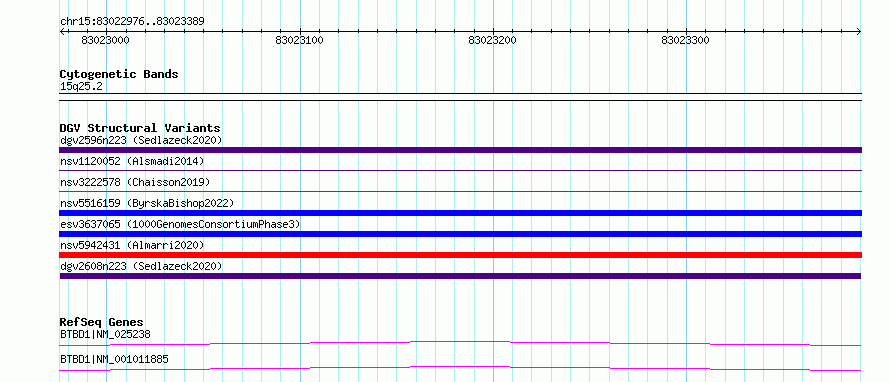Viewport: 890px width, 382px height.
Task: Select the 15q25.2 band label
Action: coord(81,87)
